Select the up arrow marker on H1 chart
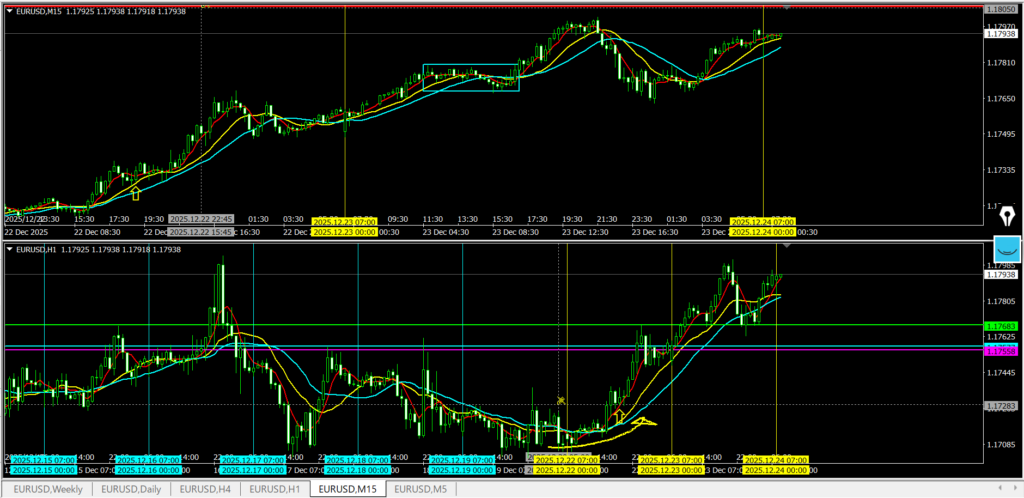Screen dimensions: 1024x498 (x=619, y=414)
